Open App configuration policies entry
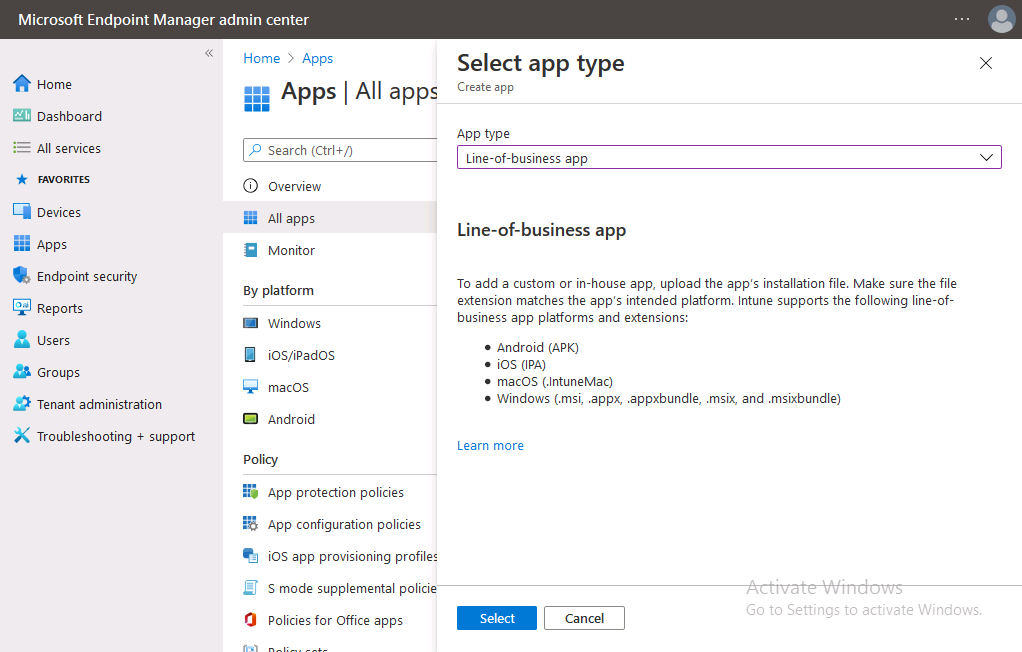The width and height of the screenshot is (1022, 652). tap(344, 524)
